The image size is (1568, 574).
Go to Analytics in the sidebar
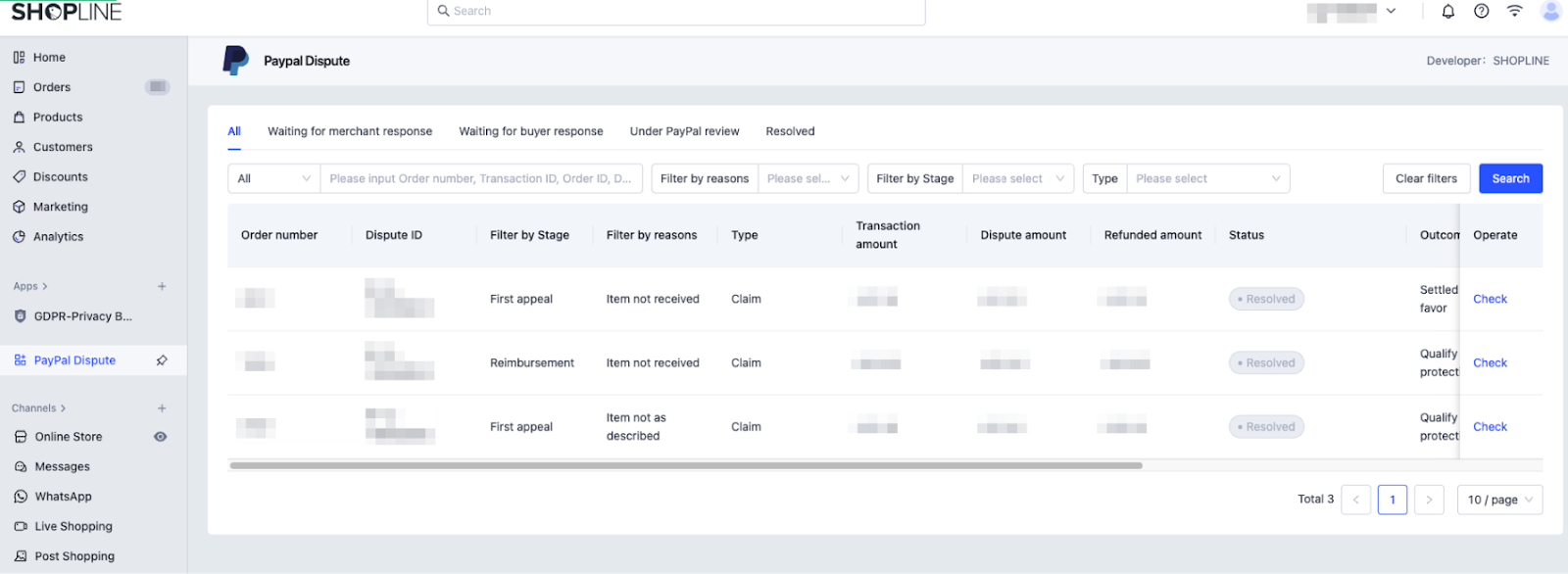58,237
